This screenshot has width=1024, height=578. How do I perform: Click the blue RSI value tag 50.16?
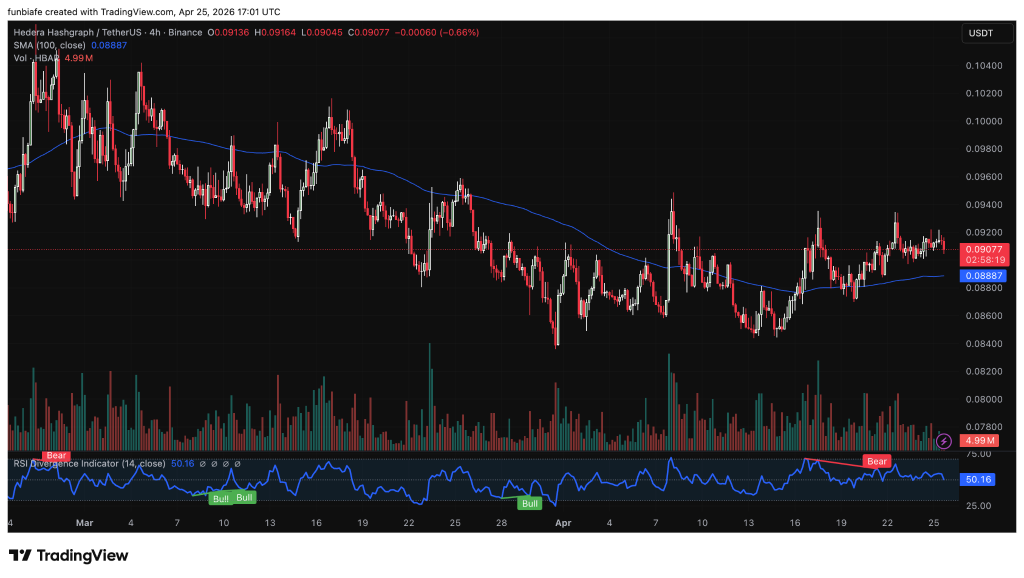tap(979, 479)
